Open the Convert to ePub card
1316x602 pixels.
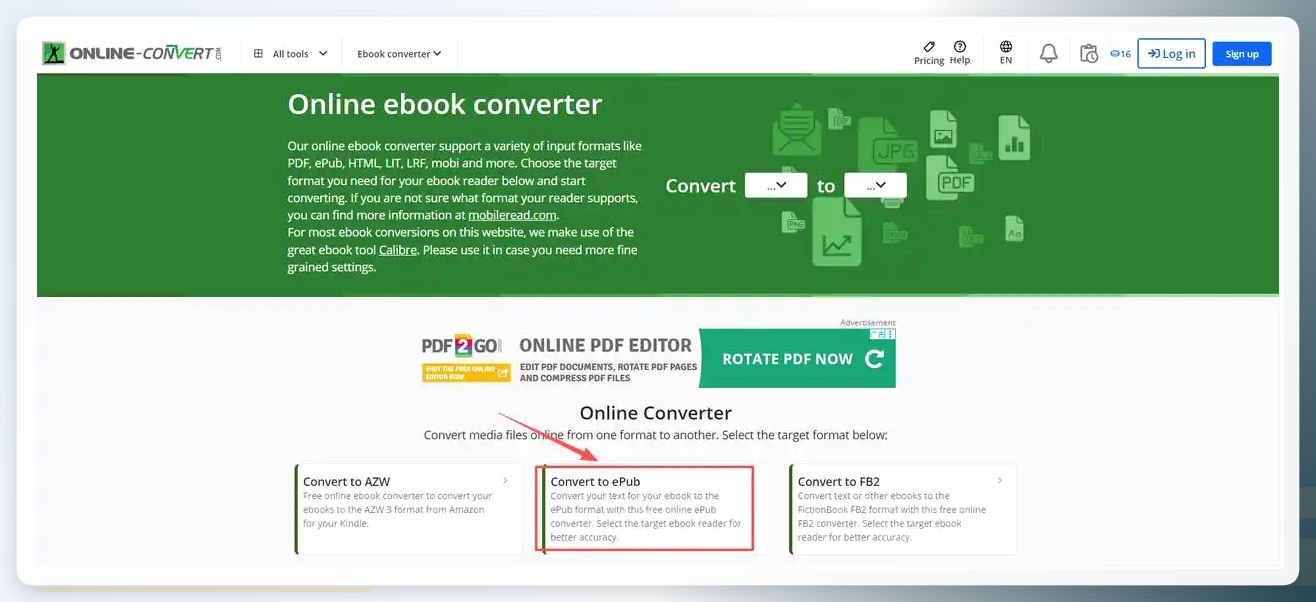(645, 508)
